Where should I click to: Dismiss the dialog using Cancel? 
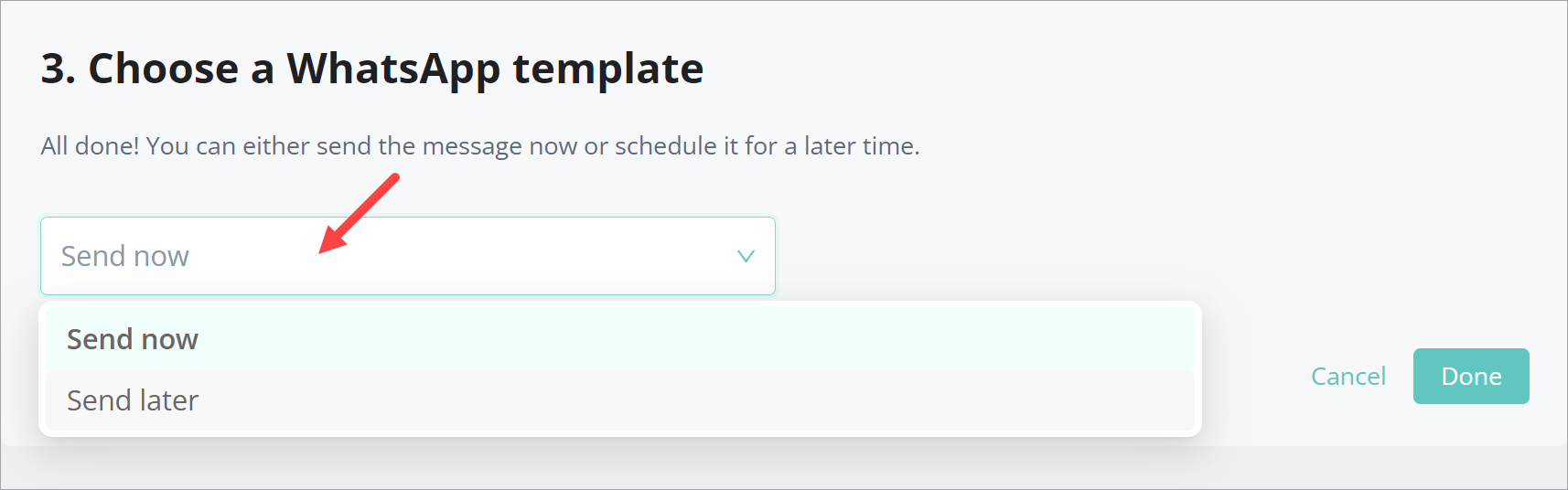click(x=1348, y=377)
